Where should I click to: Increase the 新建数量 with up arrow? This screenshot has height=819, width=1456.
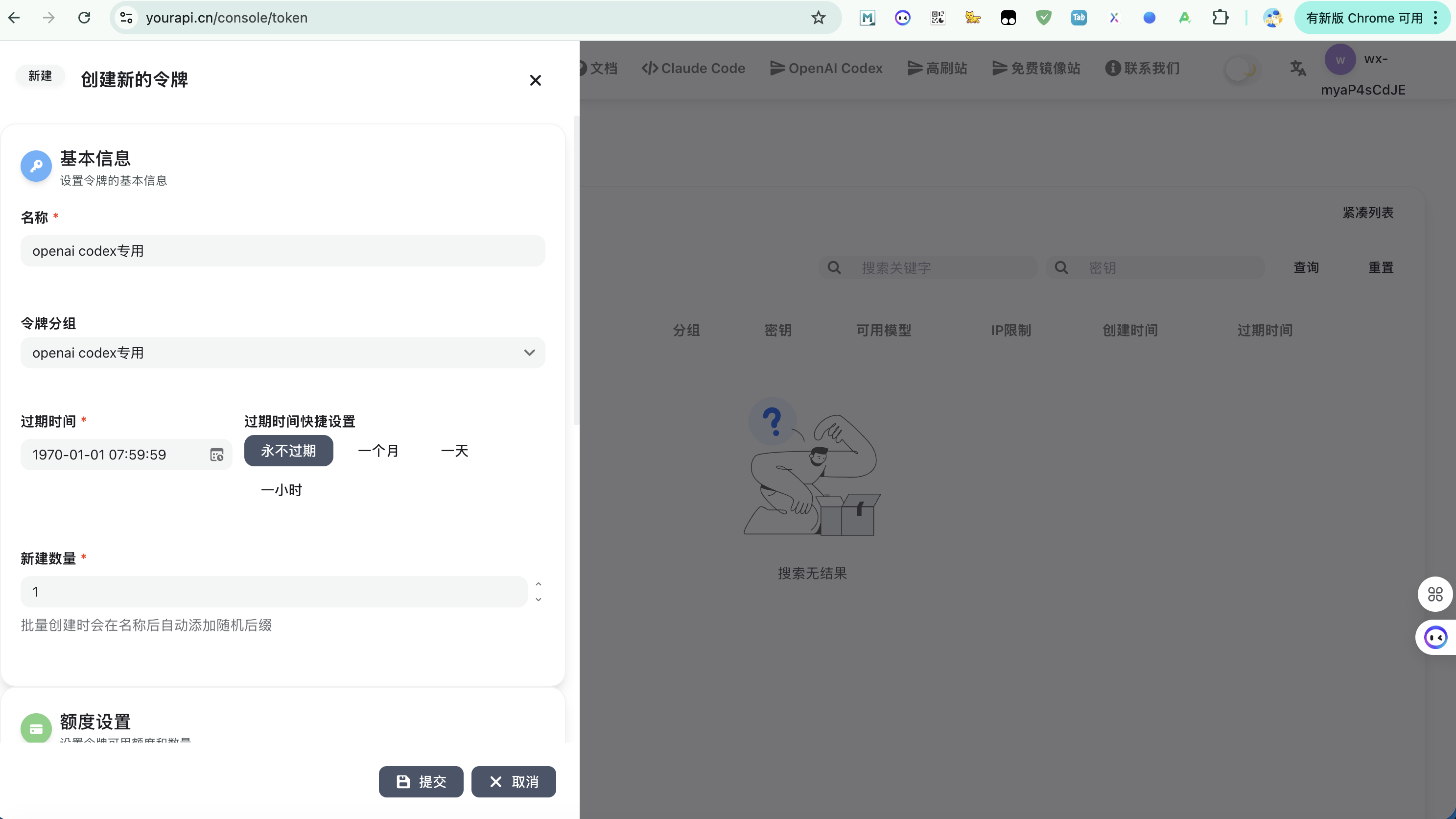click(x=538, y=584)
